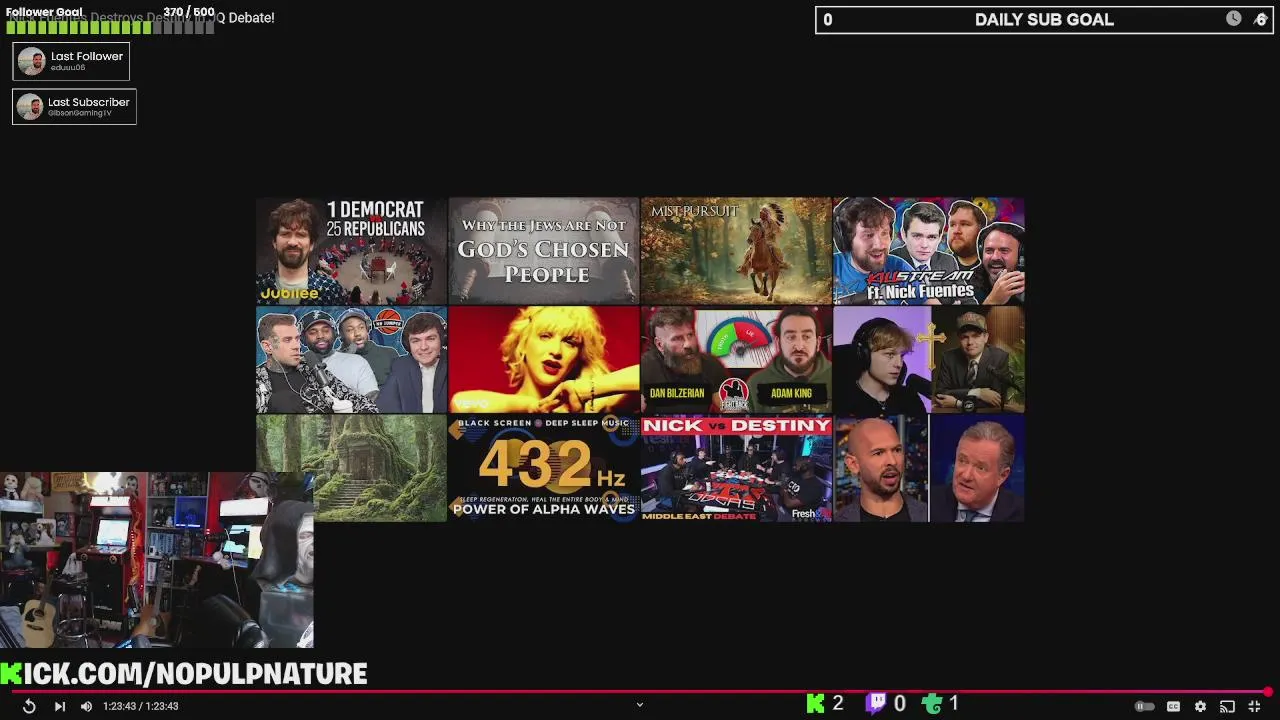
Task: Click the Last Subscriber label
Action: (x=89, y=102)
